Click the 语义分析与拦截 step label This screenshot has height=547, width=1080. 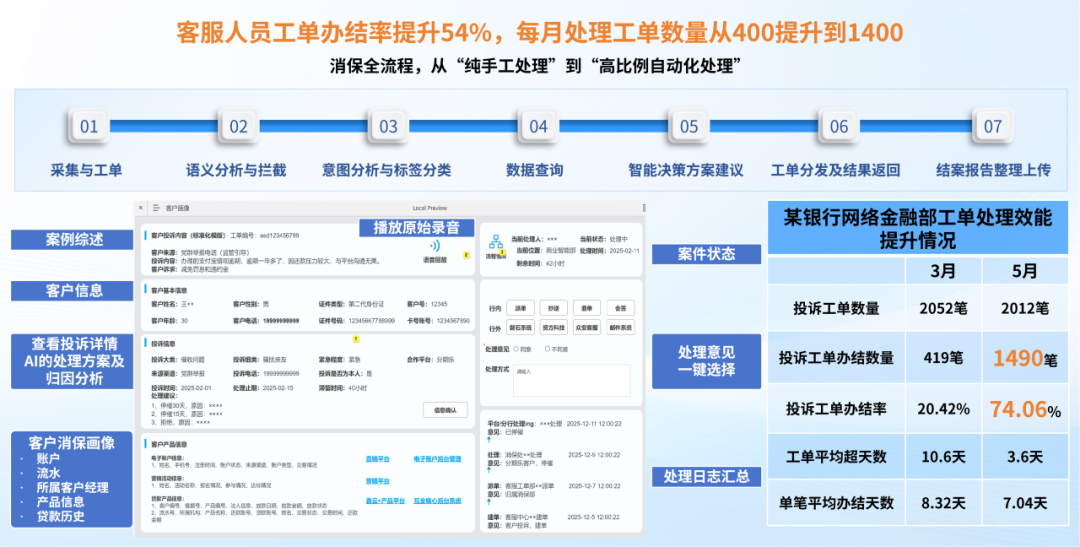236,170
